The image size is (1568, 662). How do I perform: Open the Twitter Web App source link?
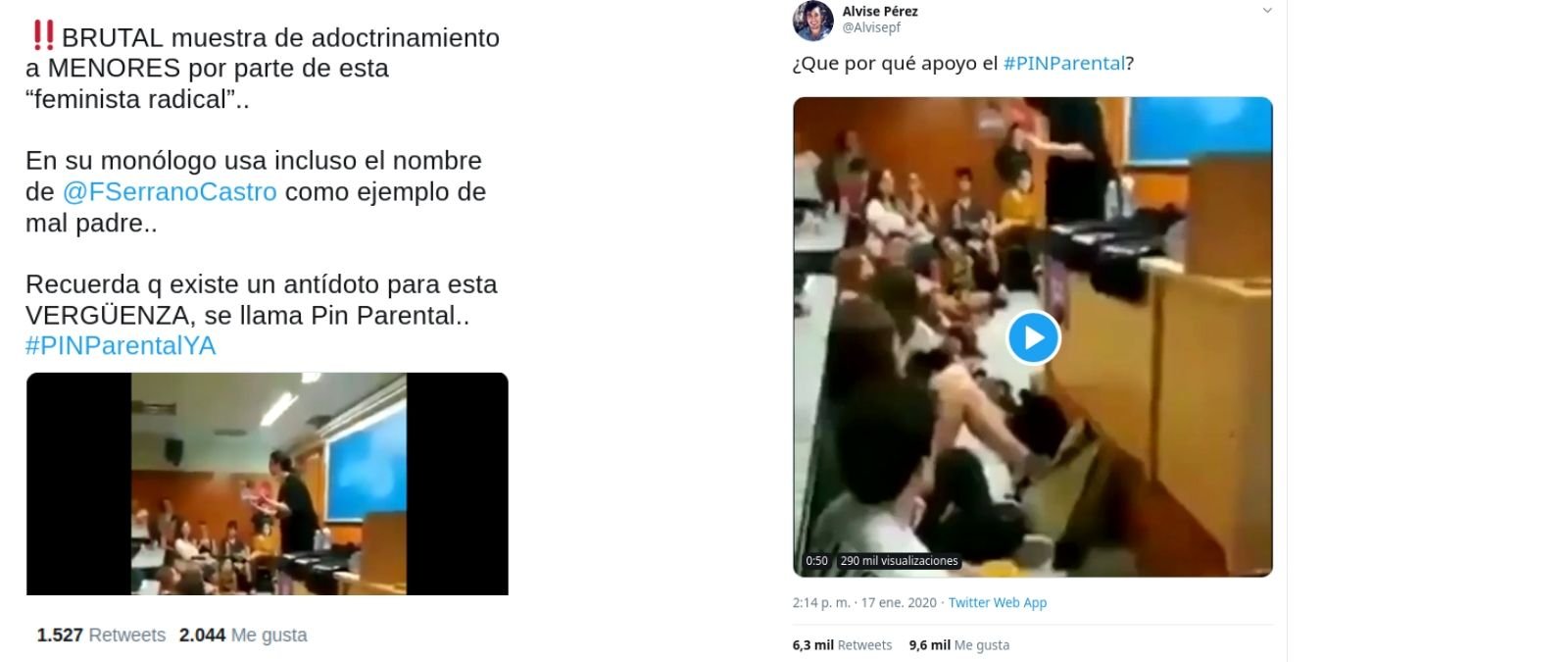coord(998,602)
